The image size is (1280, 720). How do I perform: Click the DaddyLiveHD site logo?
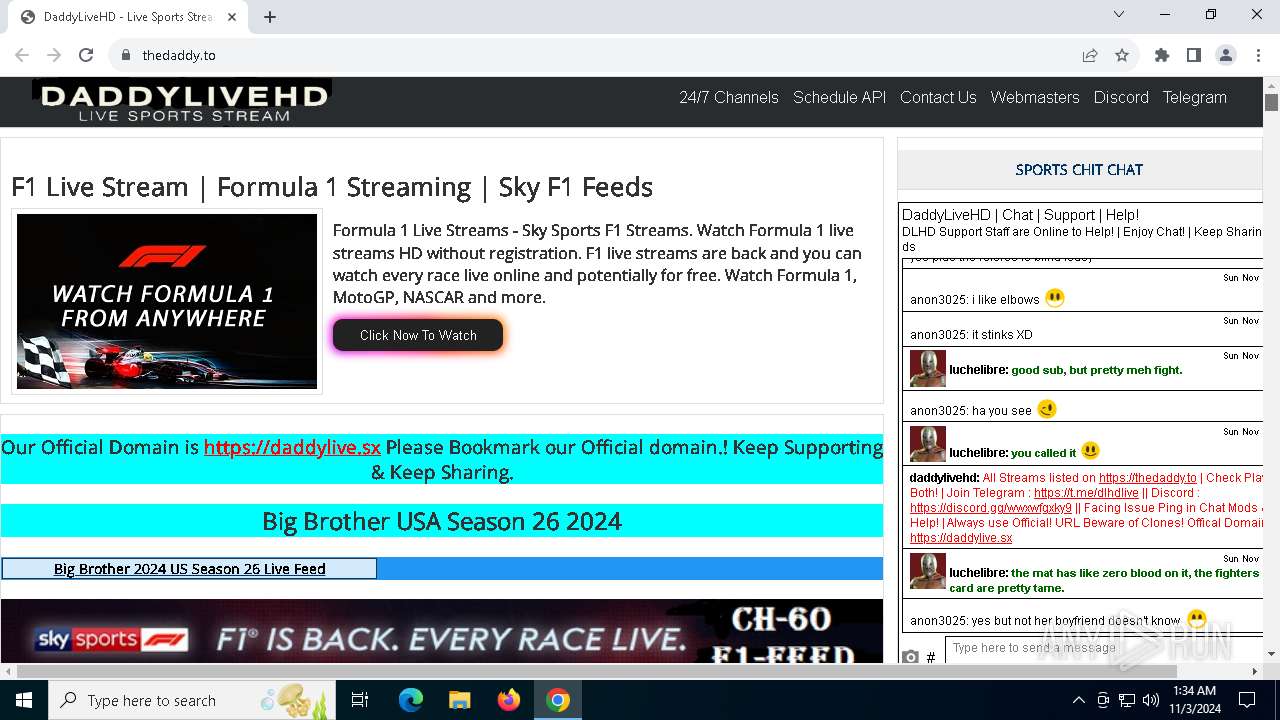click(x=183, y=102)
